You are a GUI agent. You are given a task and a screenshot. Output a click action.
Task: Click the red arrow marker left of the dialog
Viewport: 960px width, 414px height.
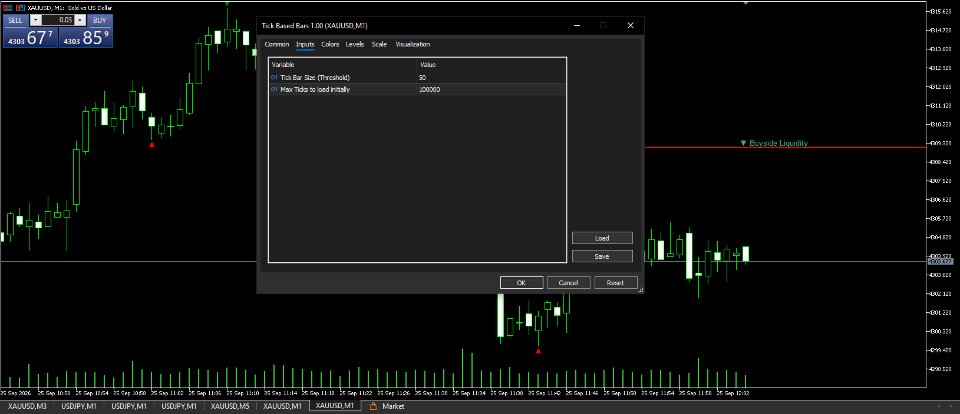[152, 145]
